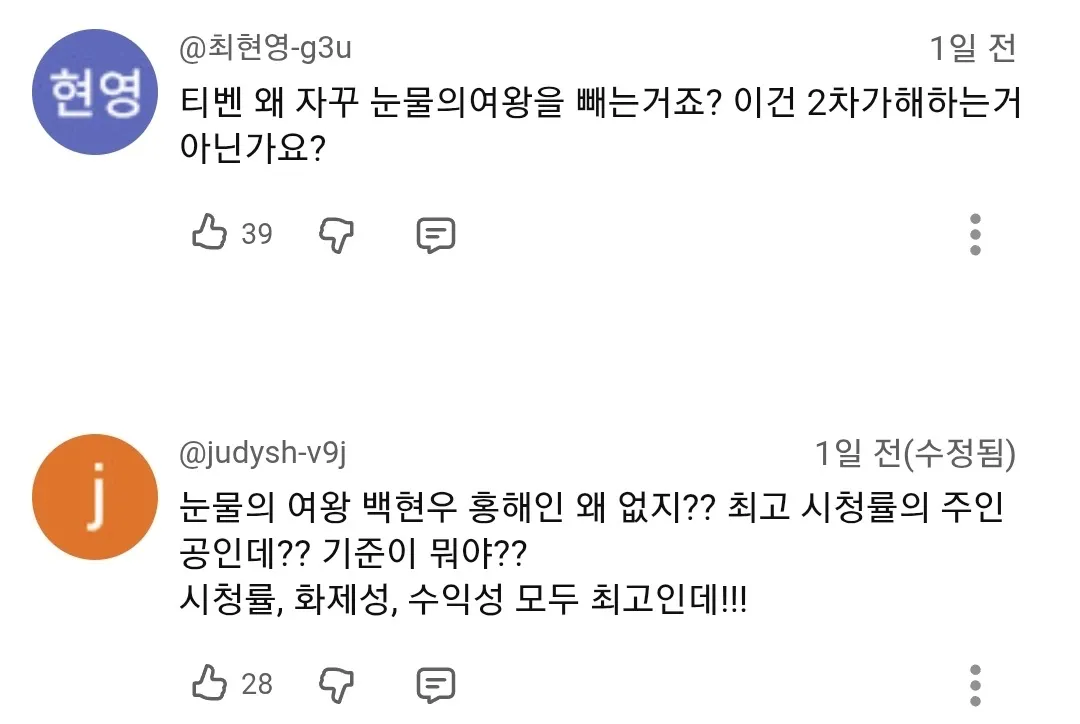
Task: Open options menu for @judysh-v9j's comment
Action: click(x=975, y=685)
